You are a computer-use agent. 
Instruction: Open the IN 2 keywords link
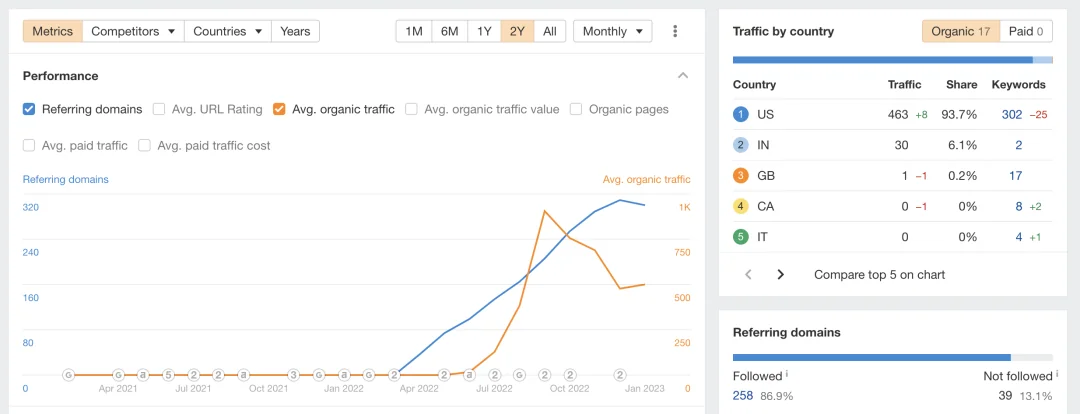1019,145
